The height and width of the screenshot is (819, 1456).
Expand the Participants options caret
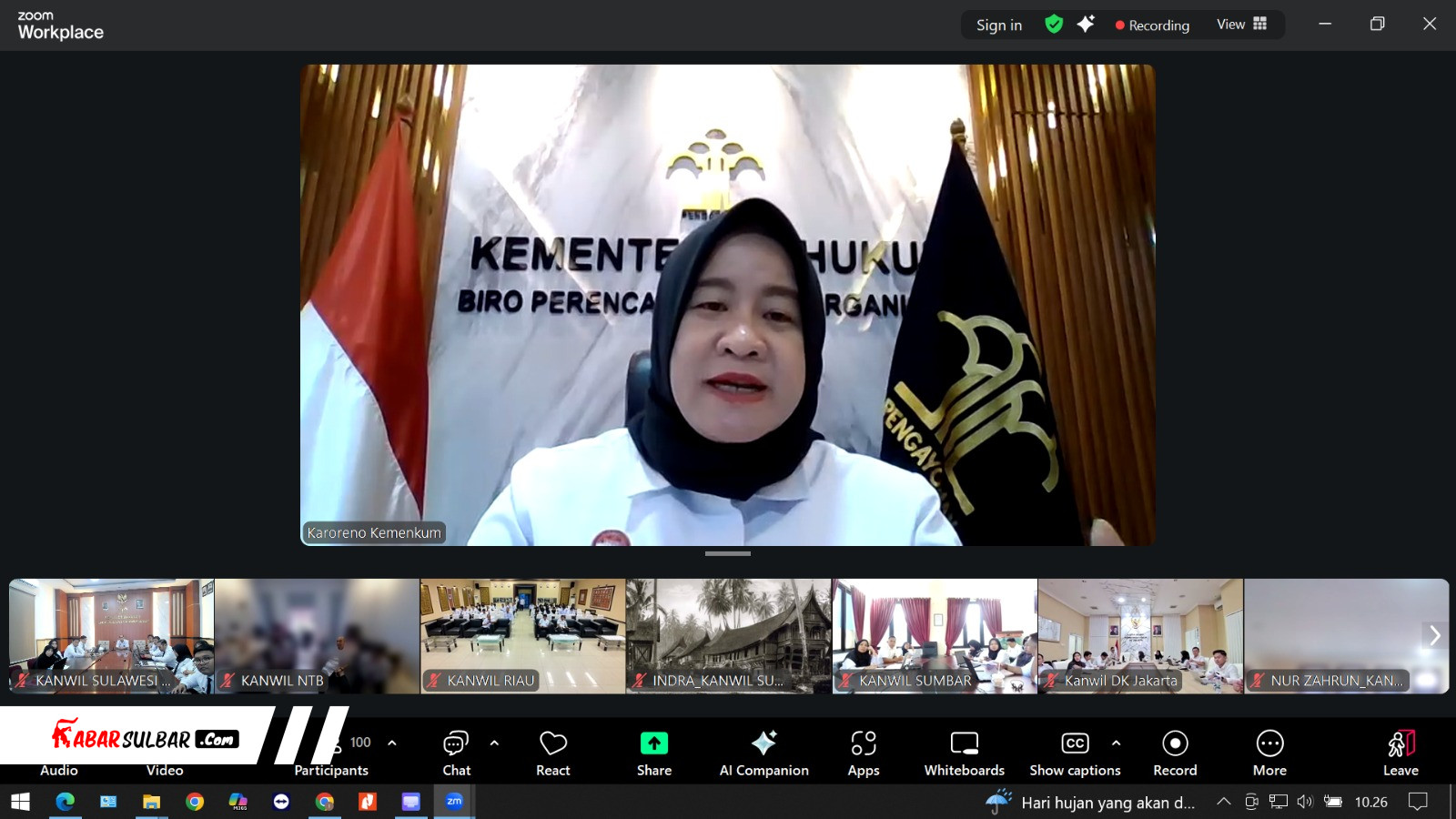[x=392, y=743]
